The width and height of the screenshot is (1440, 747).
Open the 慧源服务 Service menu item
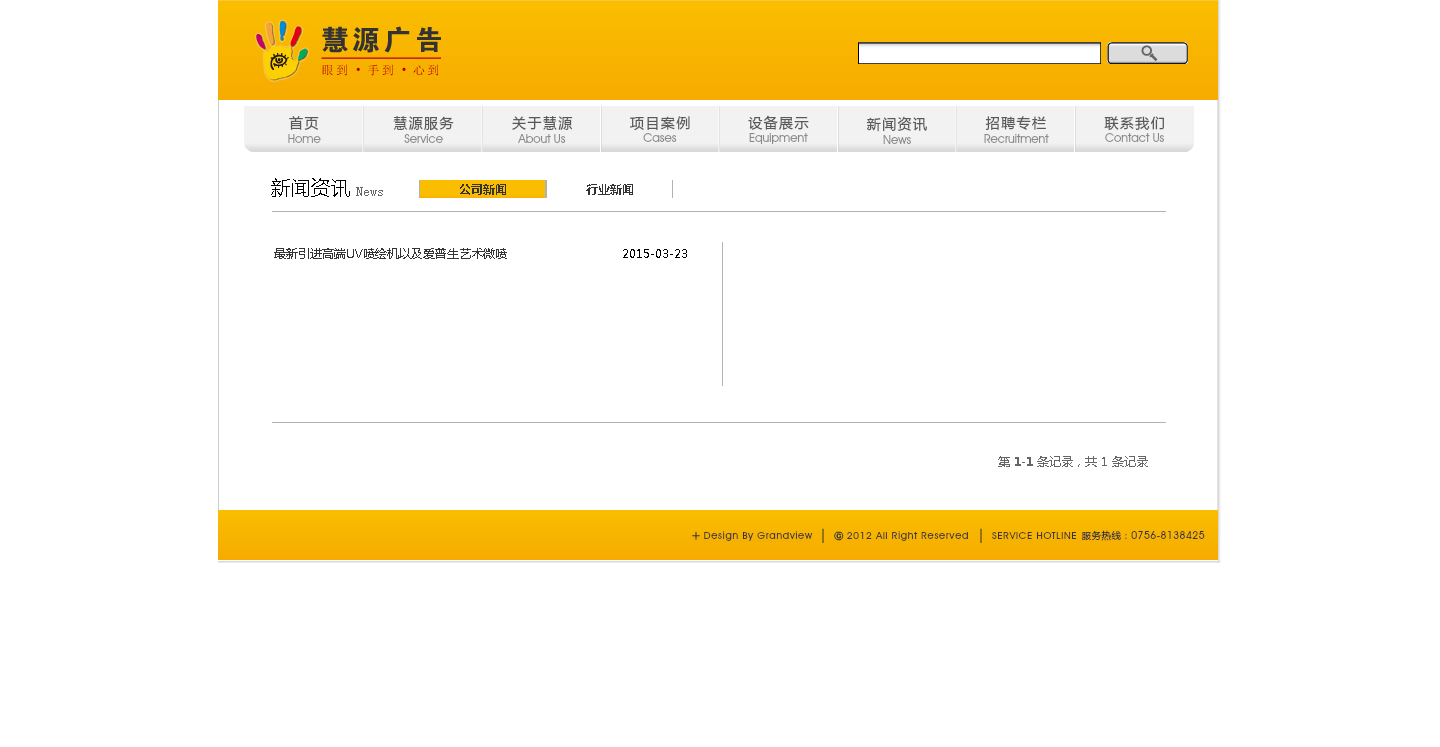[423, 130]
